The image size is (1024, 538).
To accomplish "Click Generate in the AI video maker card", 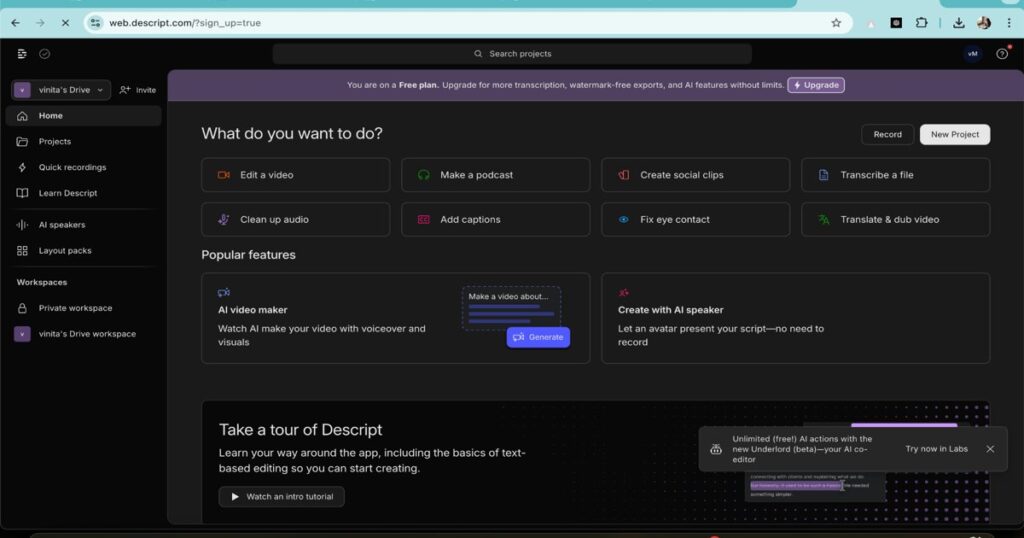I will click(538, 337).
